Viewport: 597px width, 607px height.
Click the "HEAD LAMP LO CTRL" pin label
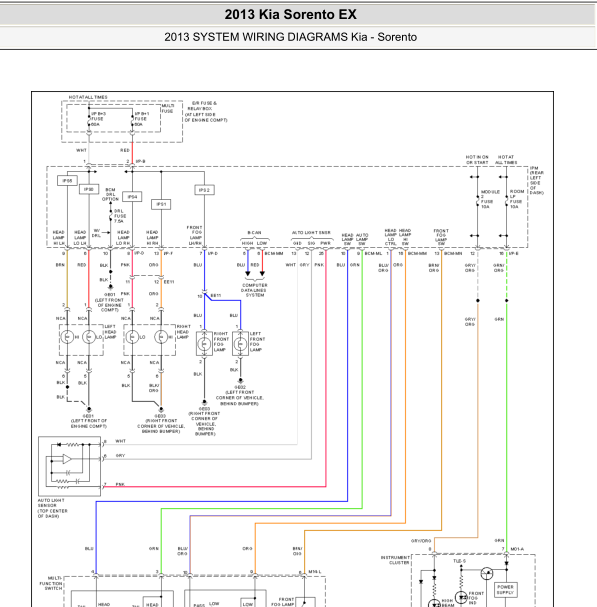tap(391, 237)
